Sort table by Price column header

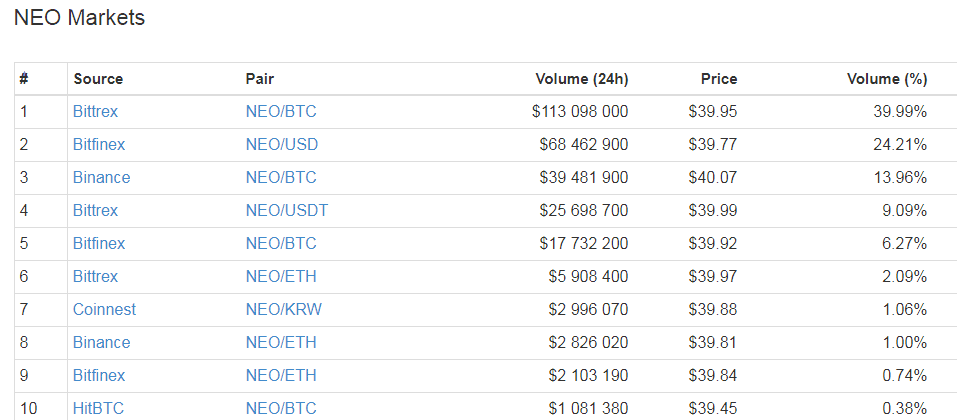[719, 79]
